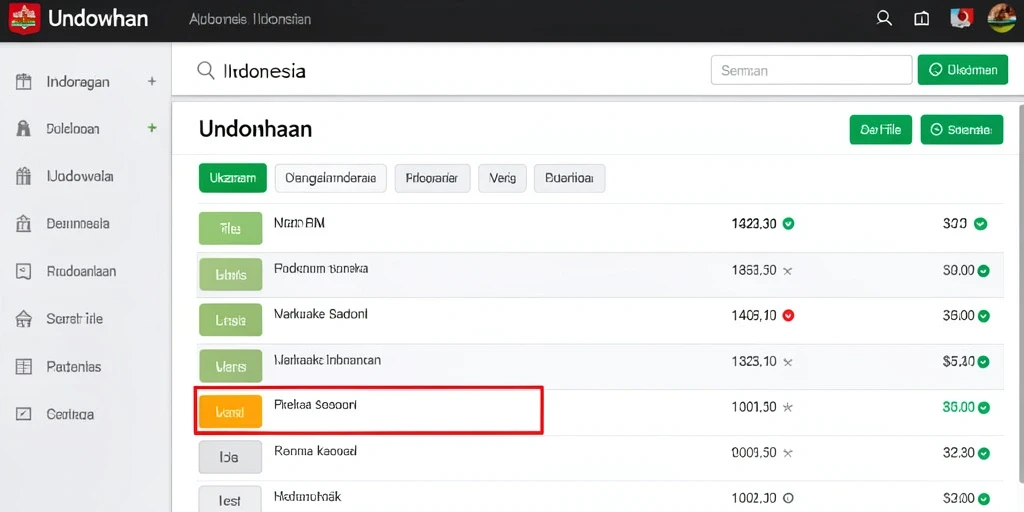Screen dimensions: 1024x512
Task: Click the orange Laasd badge
Action: click(230, 411)
